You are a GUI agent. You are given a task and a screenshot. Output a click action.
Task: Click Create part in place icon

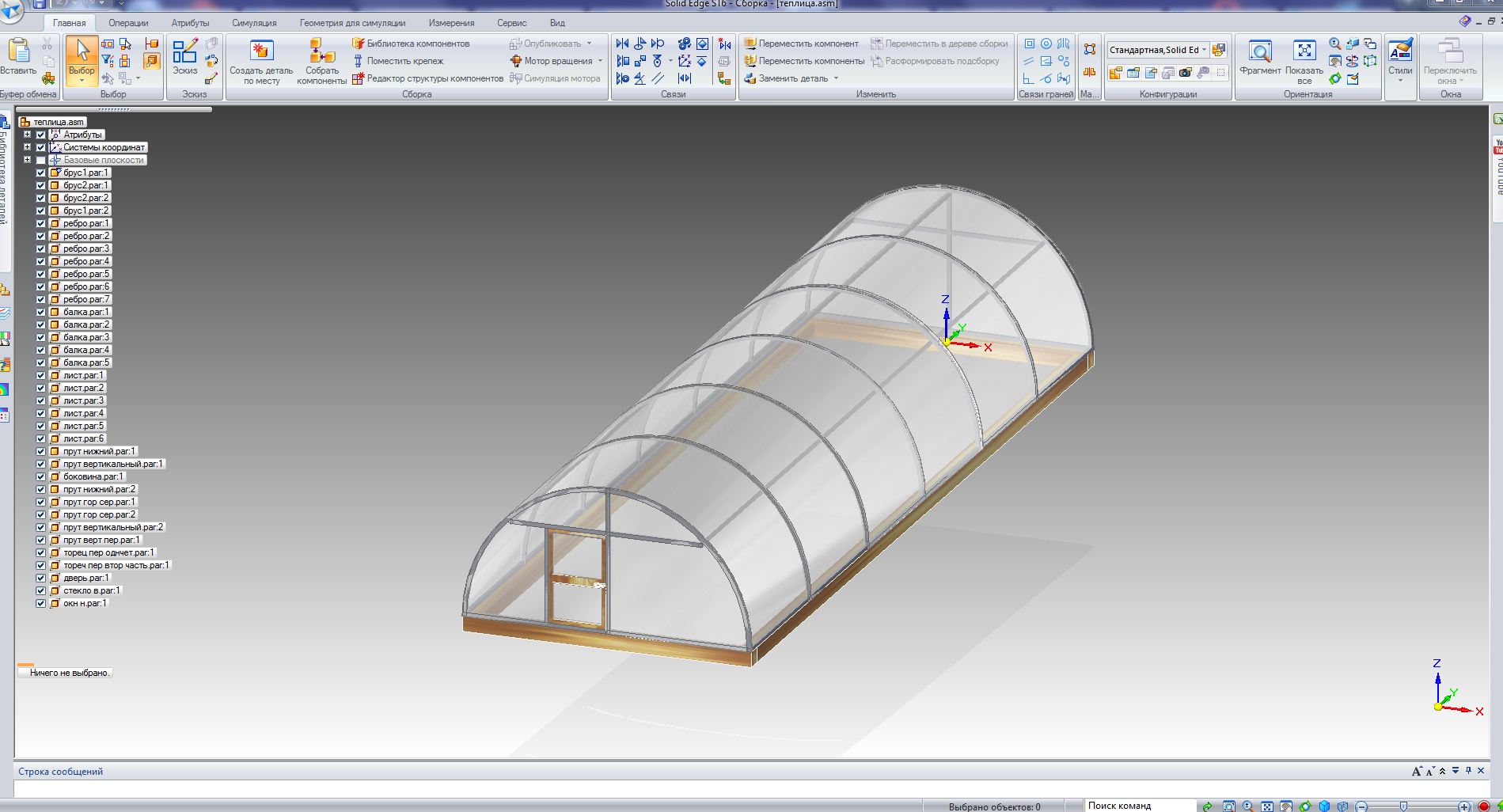click(x=261, y=51)
